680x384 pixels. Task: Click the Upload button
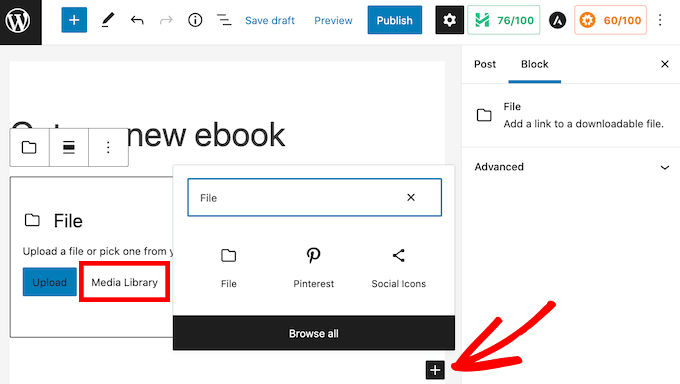(x=49, y=282)
